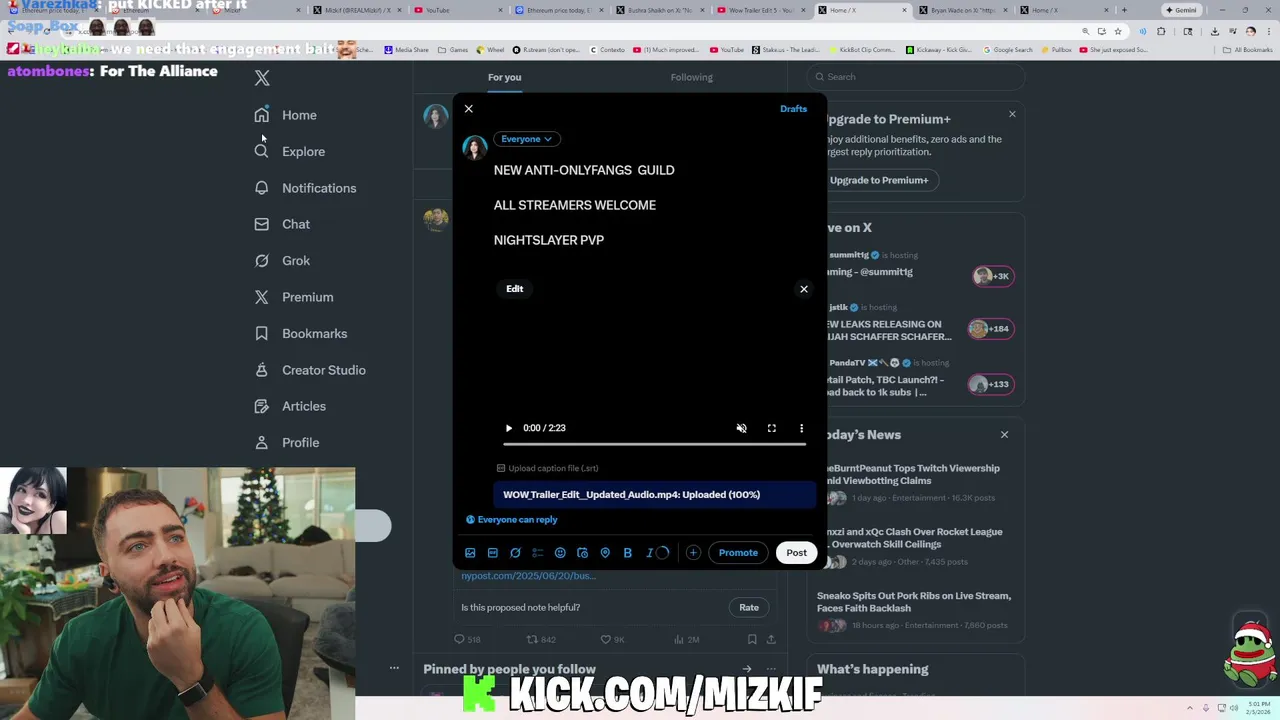Remove the attached video
1280x720 pixels.
coord(804,289)
